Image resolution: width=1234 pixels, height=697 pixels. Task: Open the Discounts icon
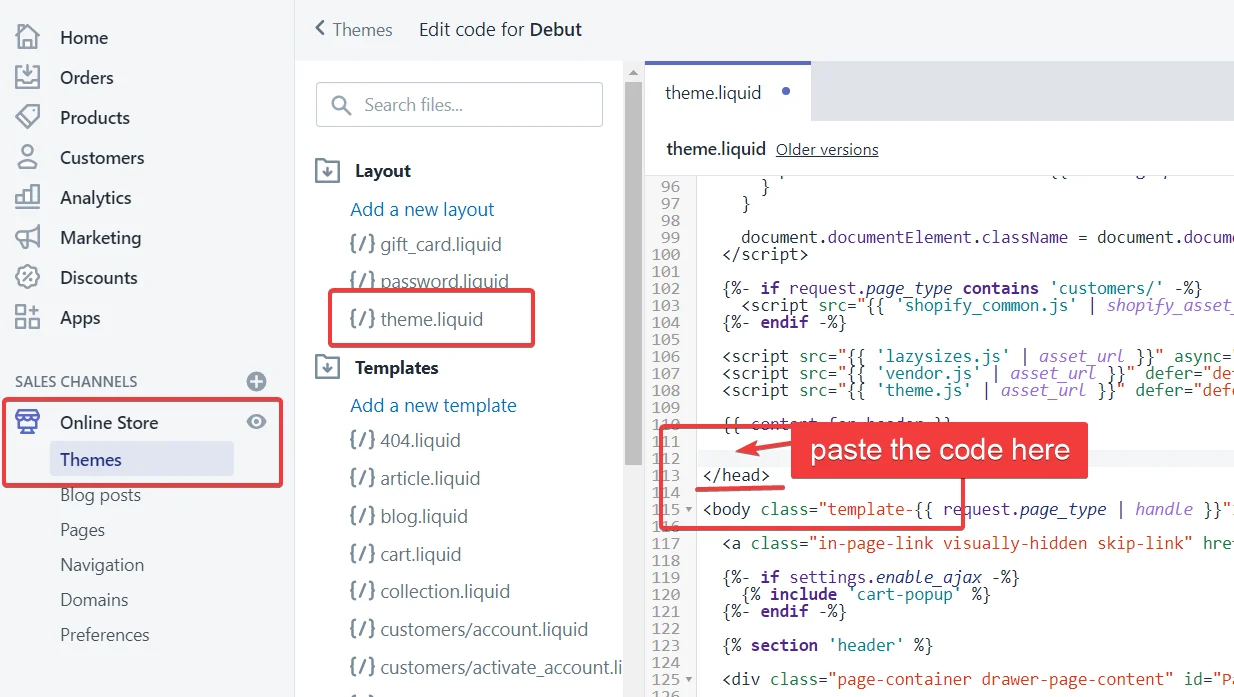click(30, 277)
